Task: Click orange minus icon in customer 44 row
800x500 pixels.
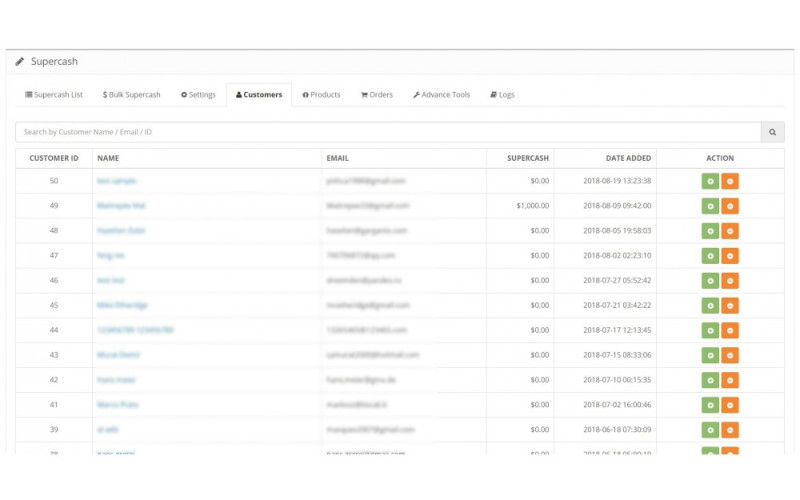Action: pyautogui.click(x=730, y=331)
